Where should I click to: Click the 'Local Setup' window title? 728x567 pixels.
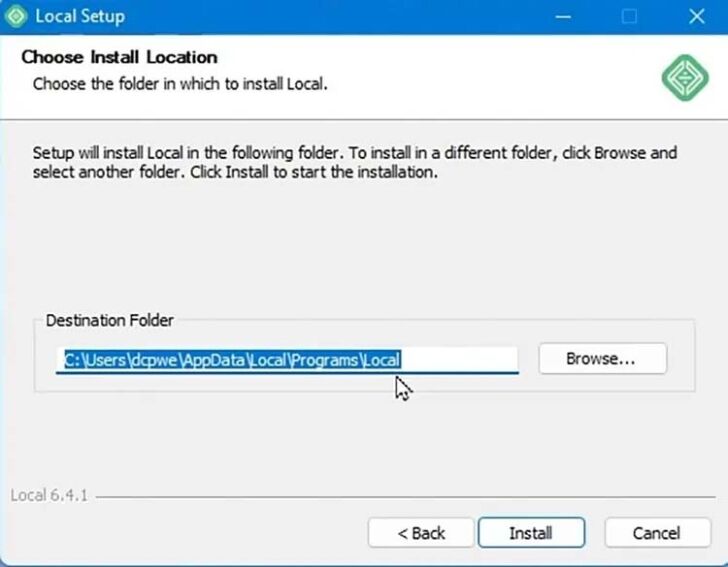coord(80,16)
